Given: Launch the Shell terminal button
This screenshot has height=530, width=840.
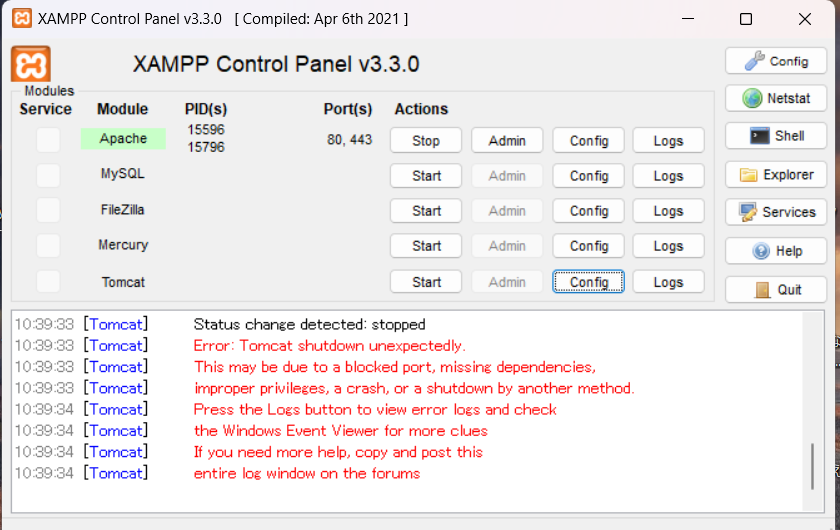Looking at the screenshot, I should tap(776, 136).
